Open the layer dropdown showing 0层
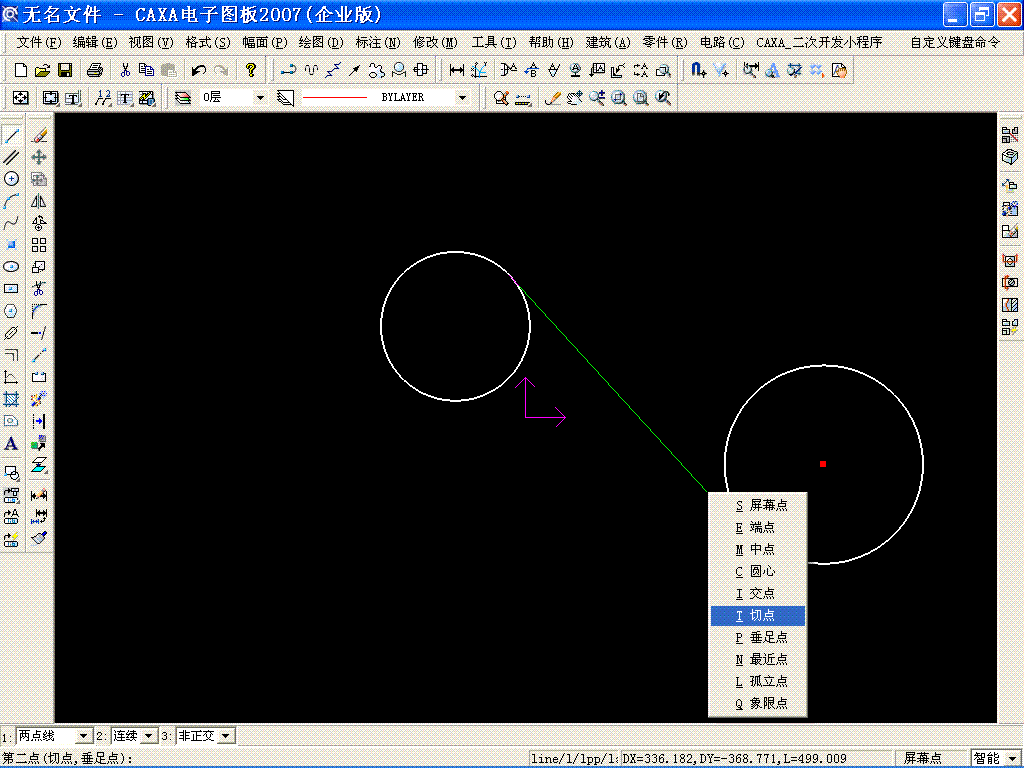 (260, 98)
